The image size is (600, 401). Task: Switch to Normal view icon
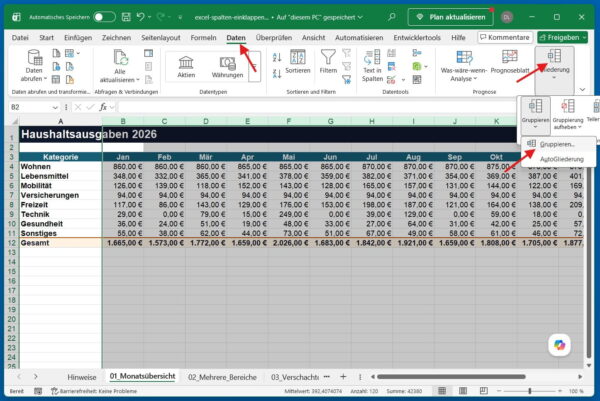click(x=442, y=391)
